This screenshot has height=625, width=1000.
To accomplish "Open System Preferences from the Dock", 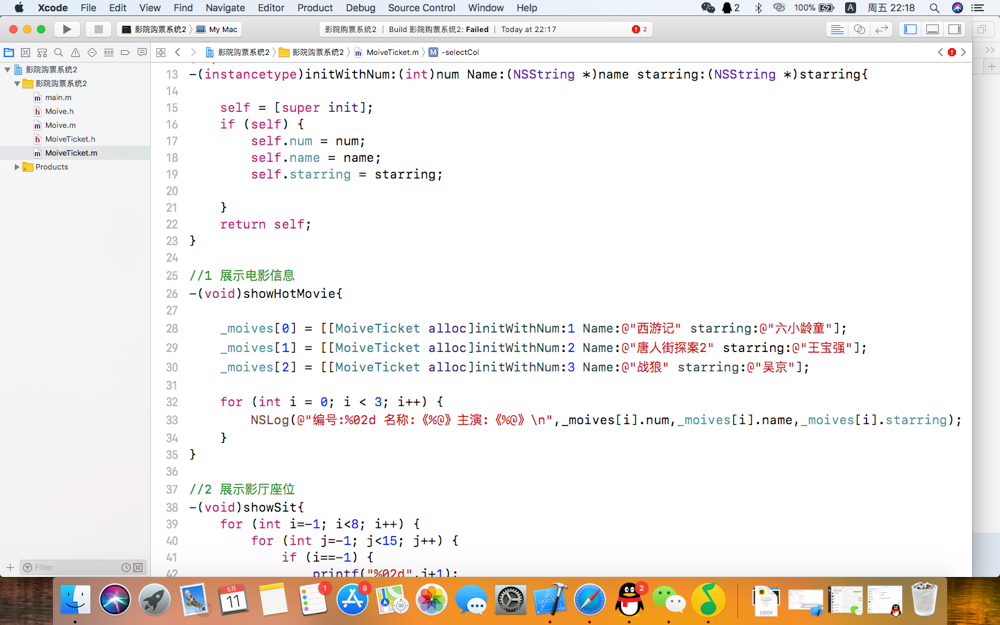I will [x=510, y=600].
